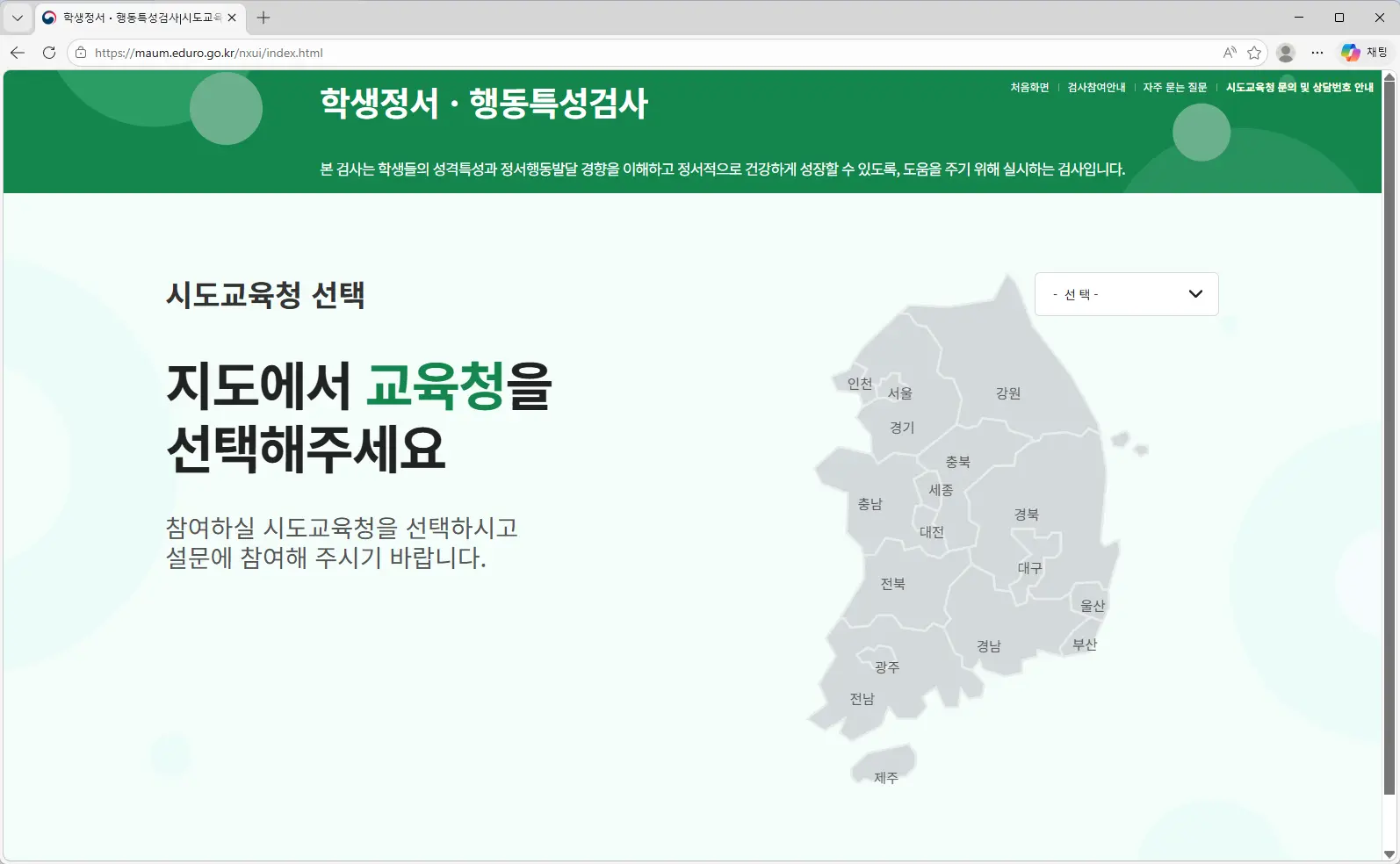The image size is (1400, 864).
Task: Open the Copilot 채팅 button
Action: (x=1364, y=53)
